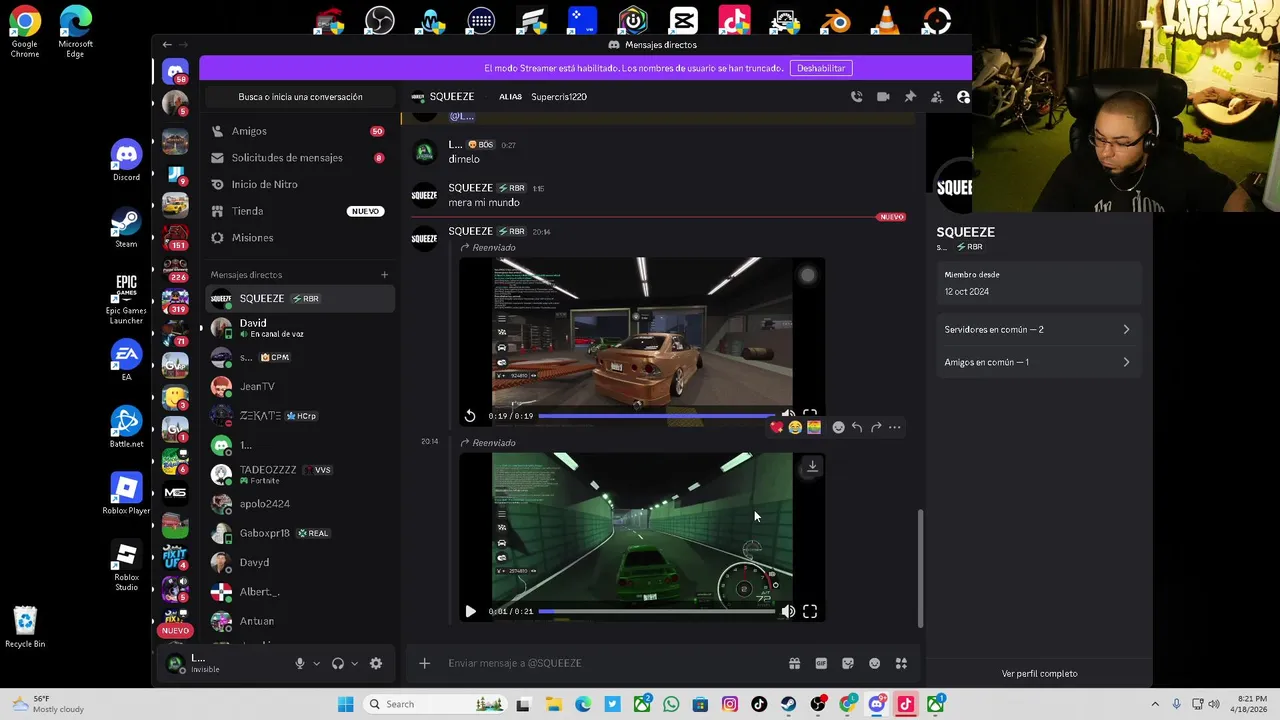This screenshot has width=1280, height=720.
Task: React with the rainbow flag emoji
Action: [814, 427]
